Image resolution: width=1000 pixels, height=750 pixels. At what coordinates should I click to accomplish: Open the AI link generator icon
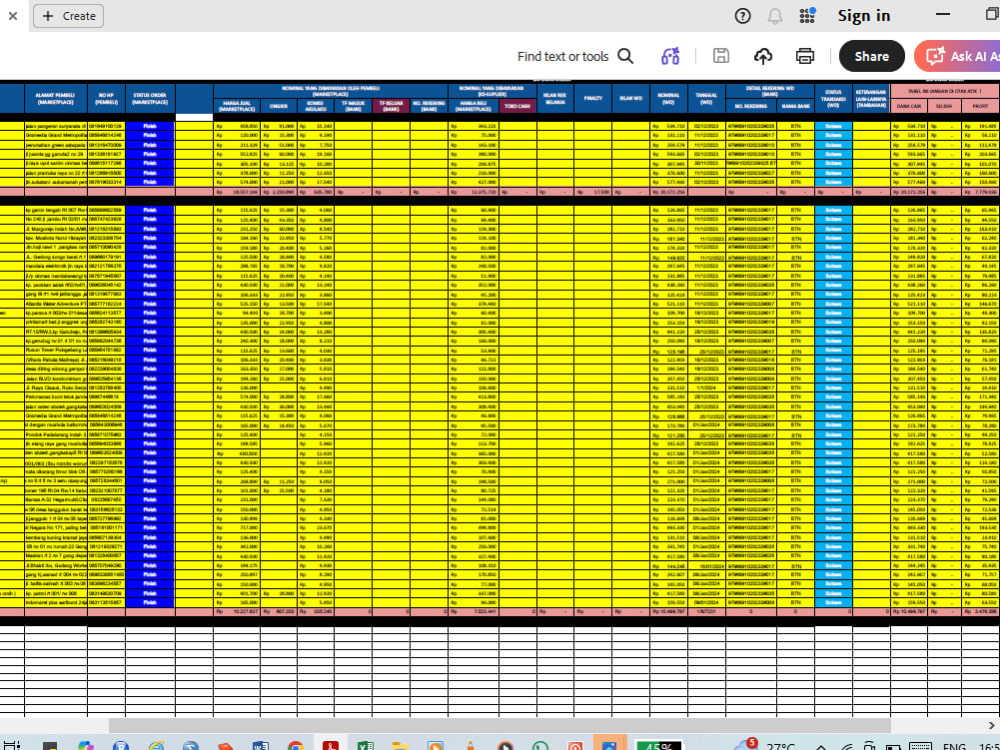click(670, 56)
